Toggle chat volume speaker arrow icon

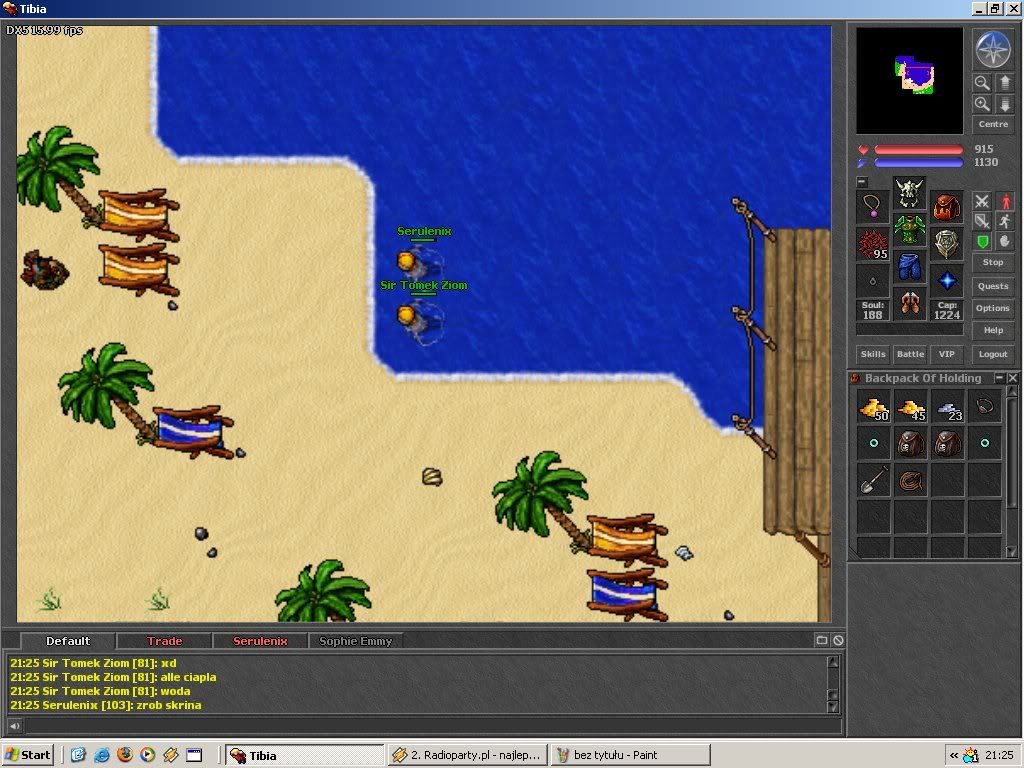(x=14, y=725)
